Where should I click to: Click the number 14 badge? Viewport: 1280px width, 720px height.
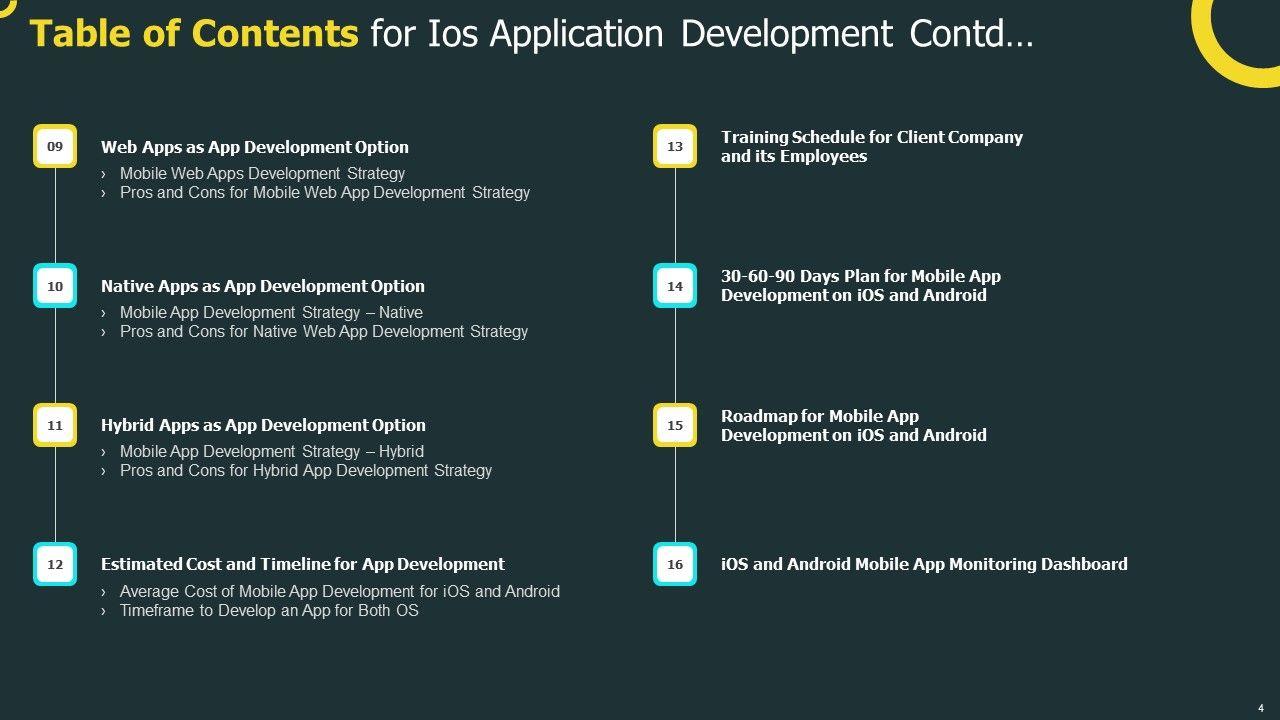675,285
